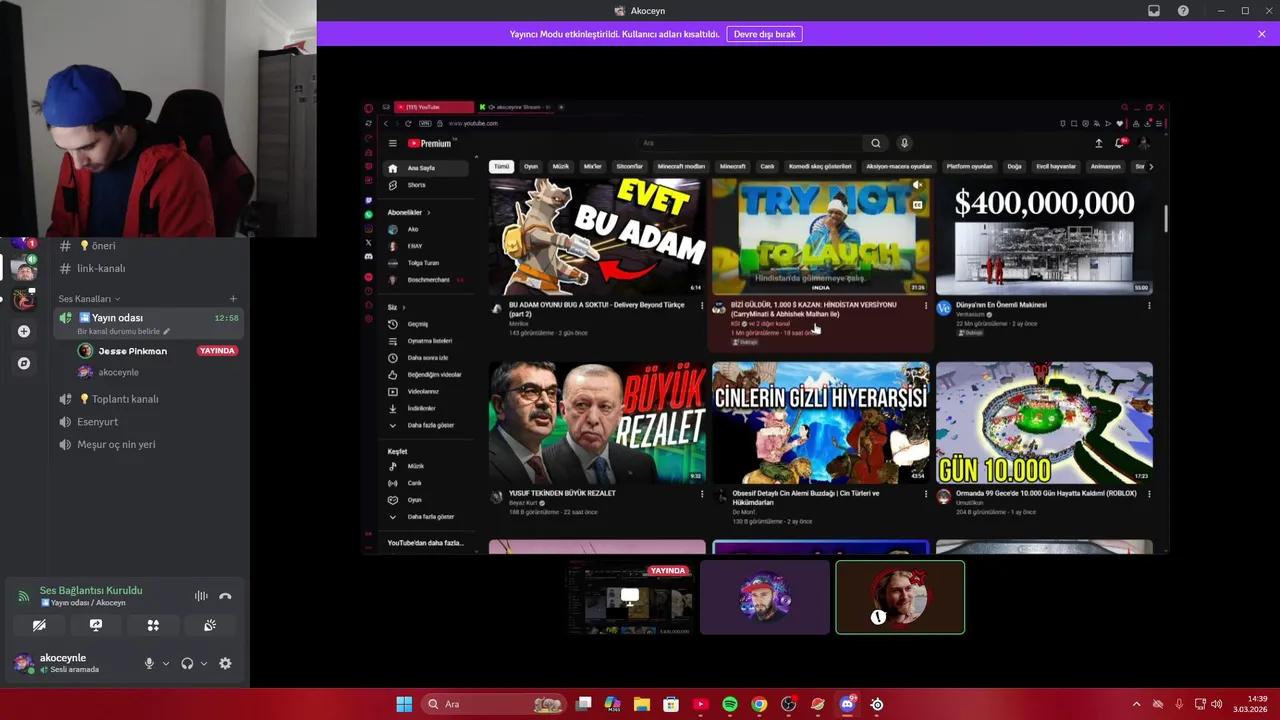Open File Explorer from the taskbar
The height and width of the screenshot is (720, 1280).
click(x=642, y=704)
